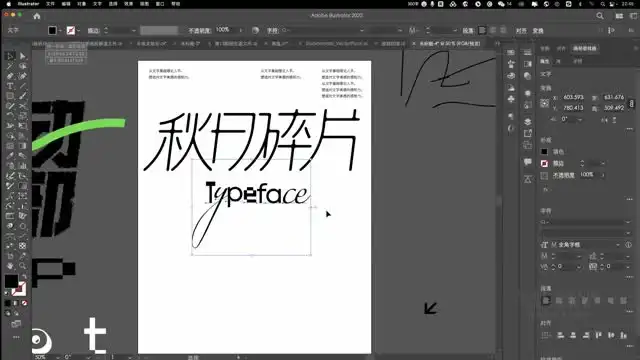The height and width of the screenshot is (360, 640).
Task: Select the Curvature tool
Action: (22, 76)
